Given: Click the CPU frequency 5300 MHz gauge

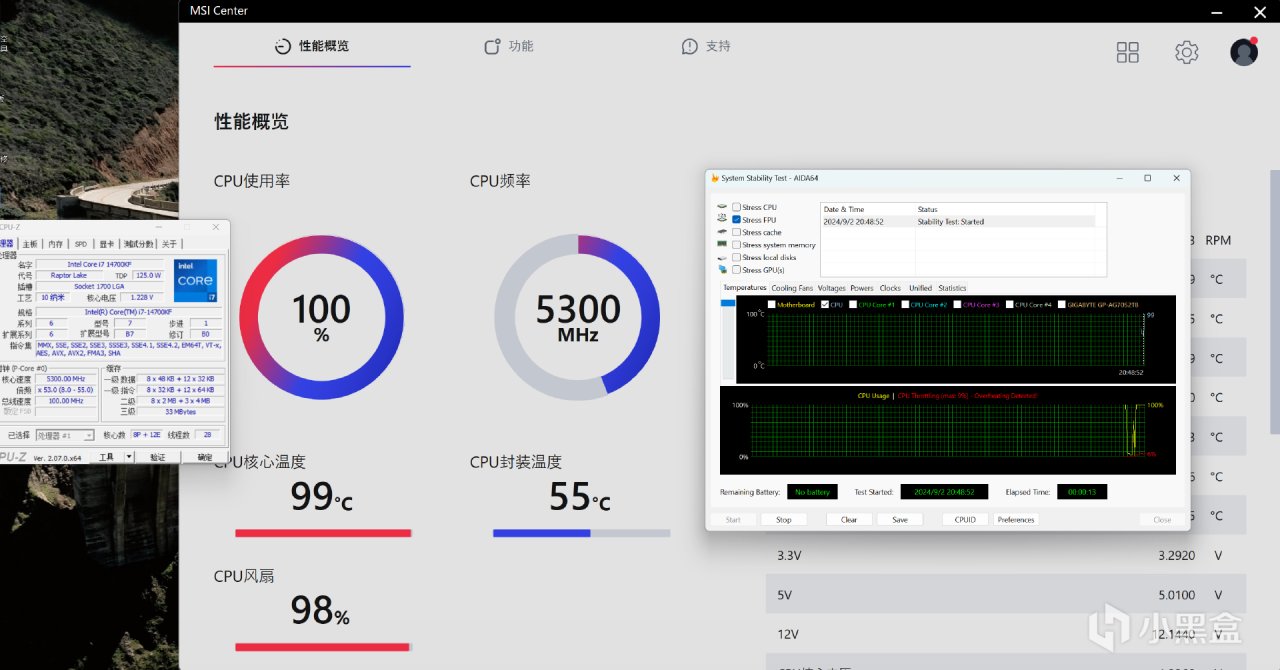Looking at the screenshot, I should (577, 318).
